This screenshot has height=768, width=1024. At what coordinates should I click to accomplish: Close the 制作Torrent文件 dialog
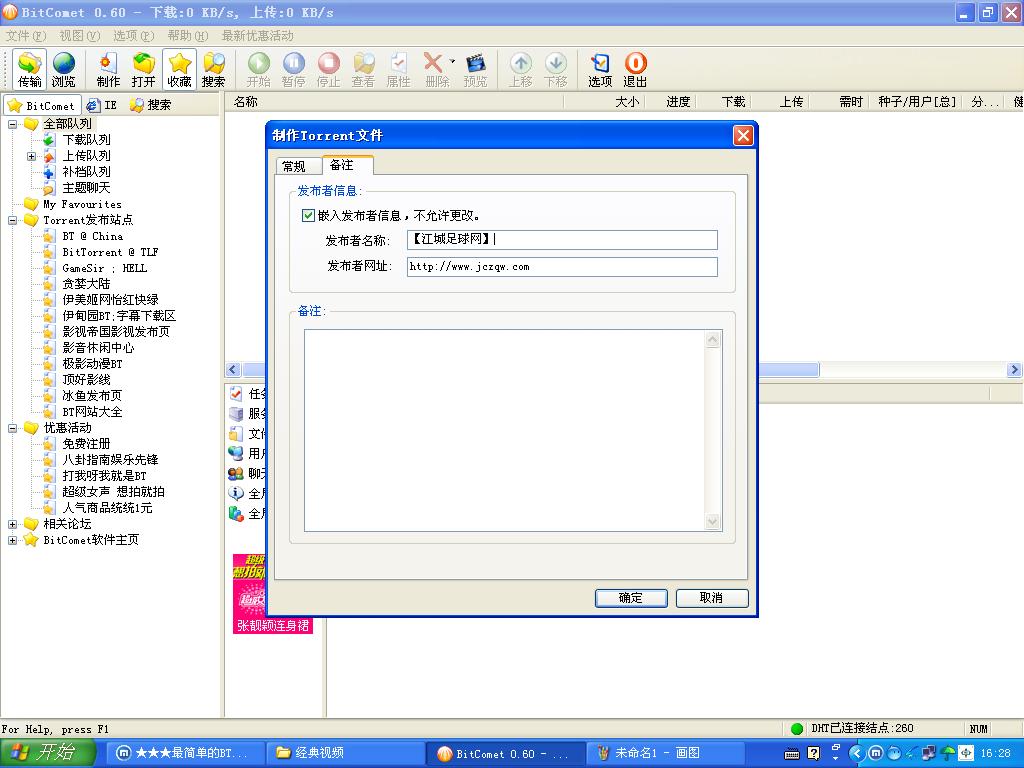pos(743,135)
